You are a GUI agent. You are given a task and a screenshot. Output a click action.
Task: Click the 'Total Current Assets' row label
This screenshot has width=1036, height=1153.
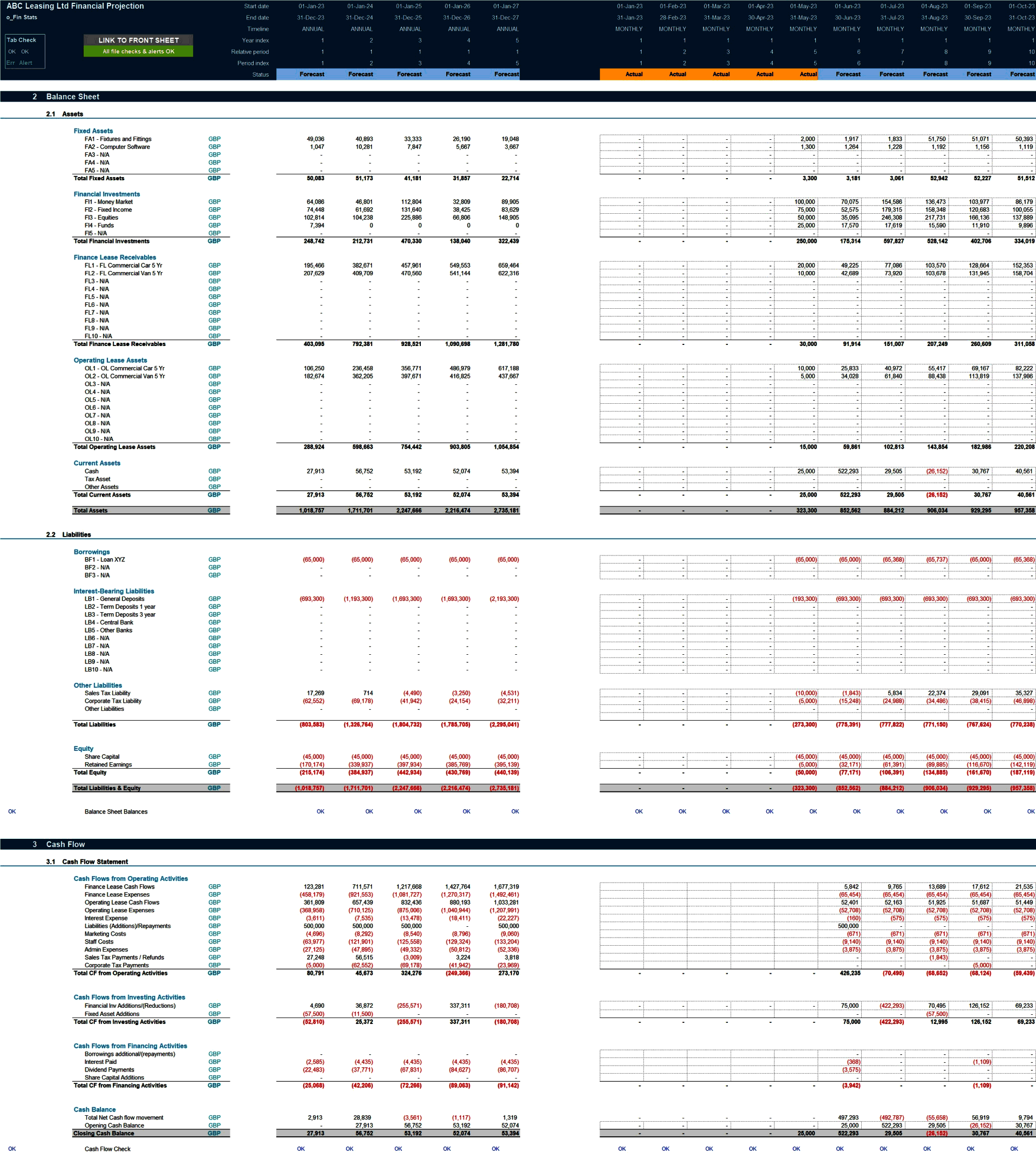[x=102, y=495]
